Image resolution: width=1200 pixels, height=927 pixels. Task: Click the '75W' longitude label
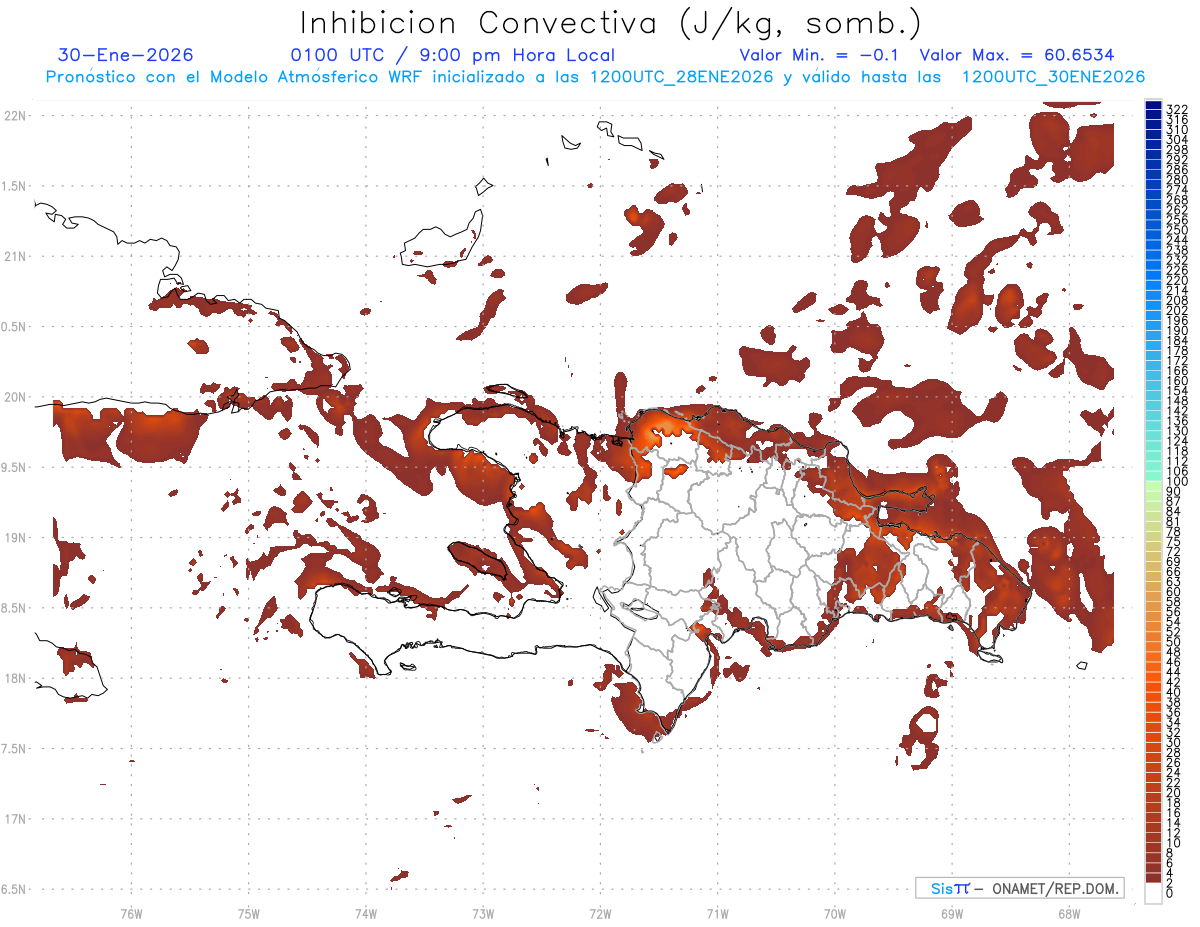249,913
